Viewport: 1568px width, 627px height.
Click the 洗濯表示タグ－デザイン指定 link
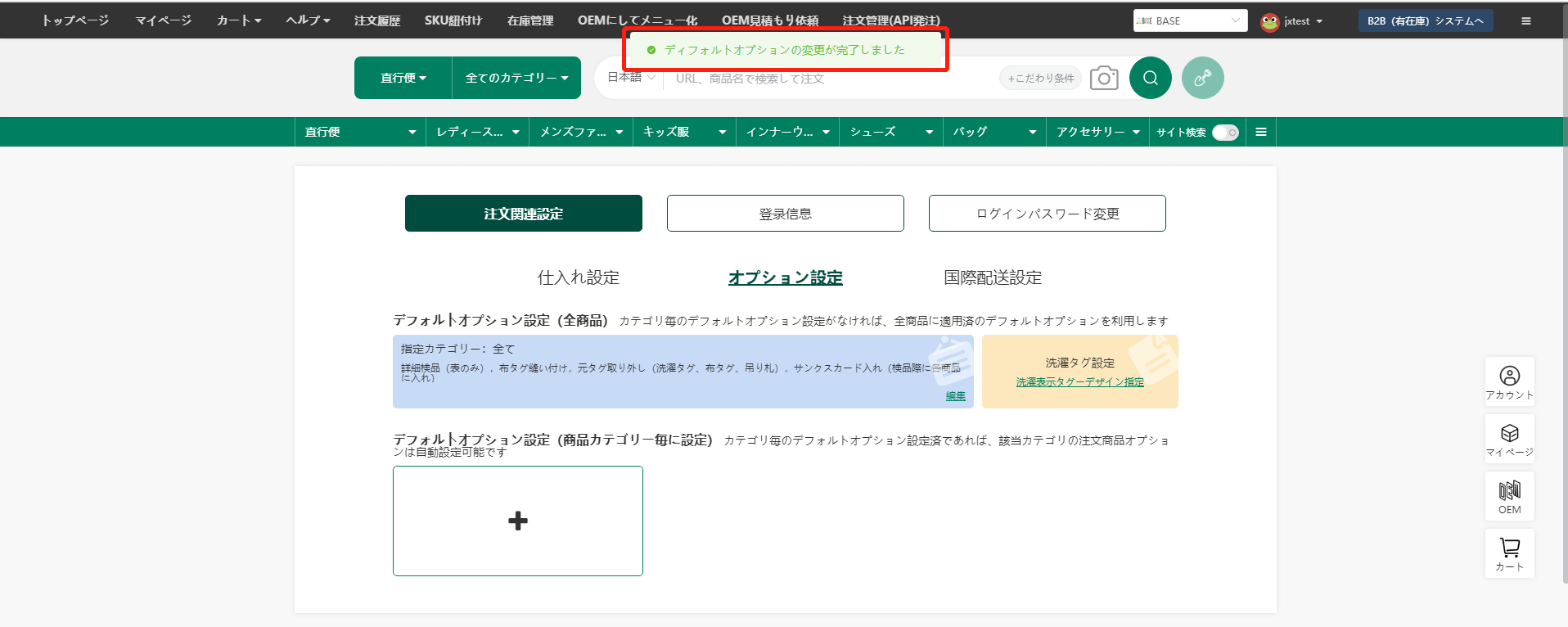(1079, 382)
